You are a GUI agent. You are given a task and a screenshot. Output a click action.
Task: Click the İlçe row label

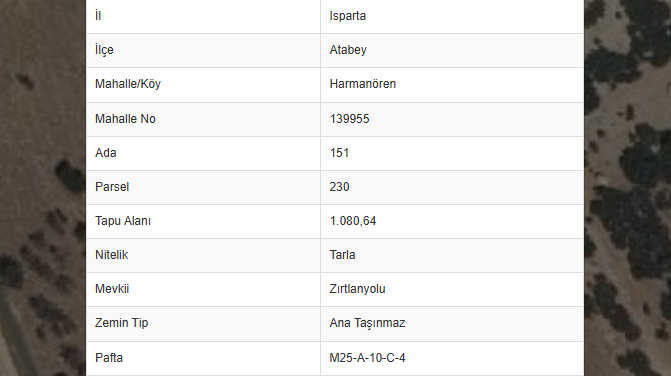tap(104, 50)
